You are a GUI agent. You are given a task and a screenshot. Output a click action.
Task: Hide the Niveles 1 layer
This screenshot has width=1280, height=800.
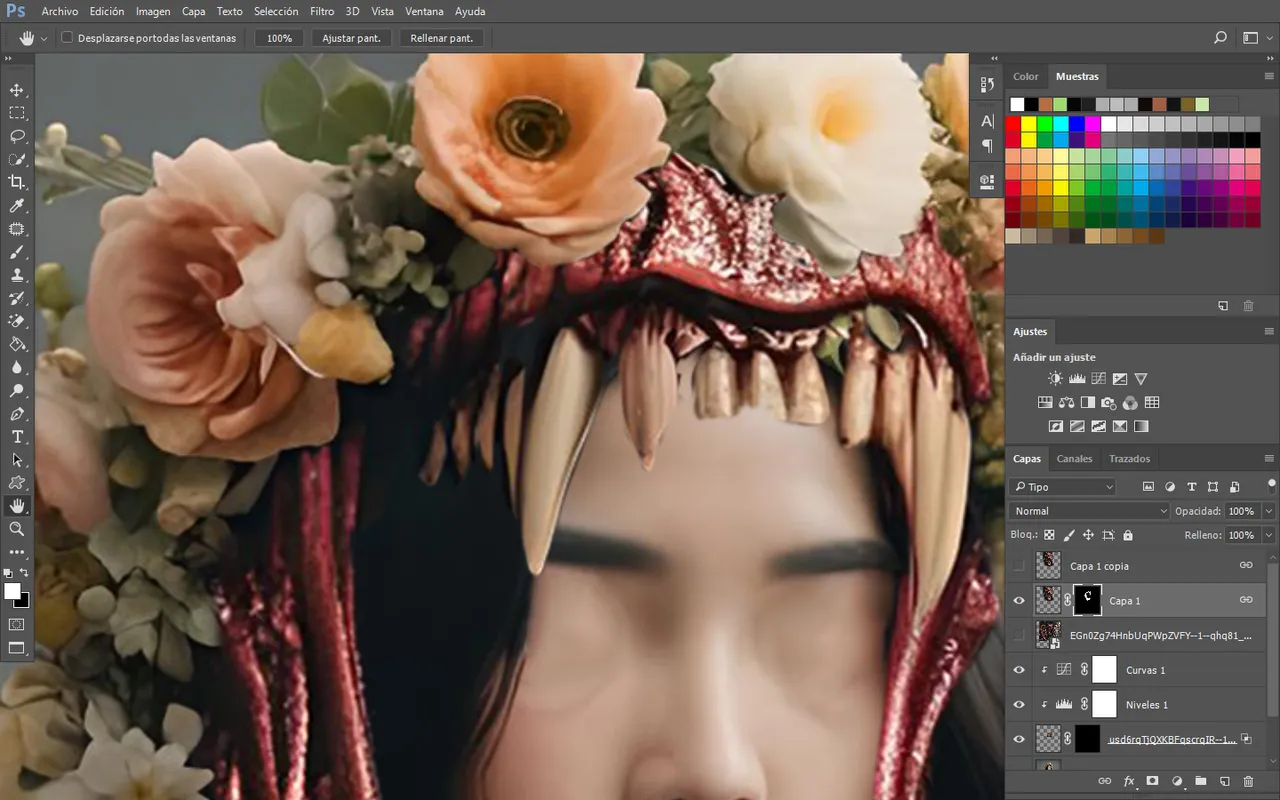click(x=1019, y=704)
